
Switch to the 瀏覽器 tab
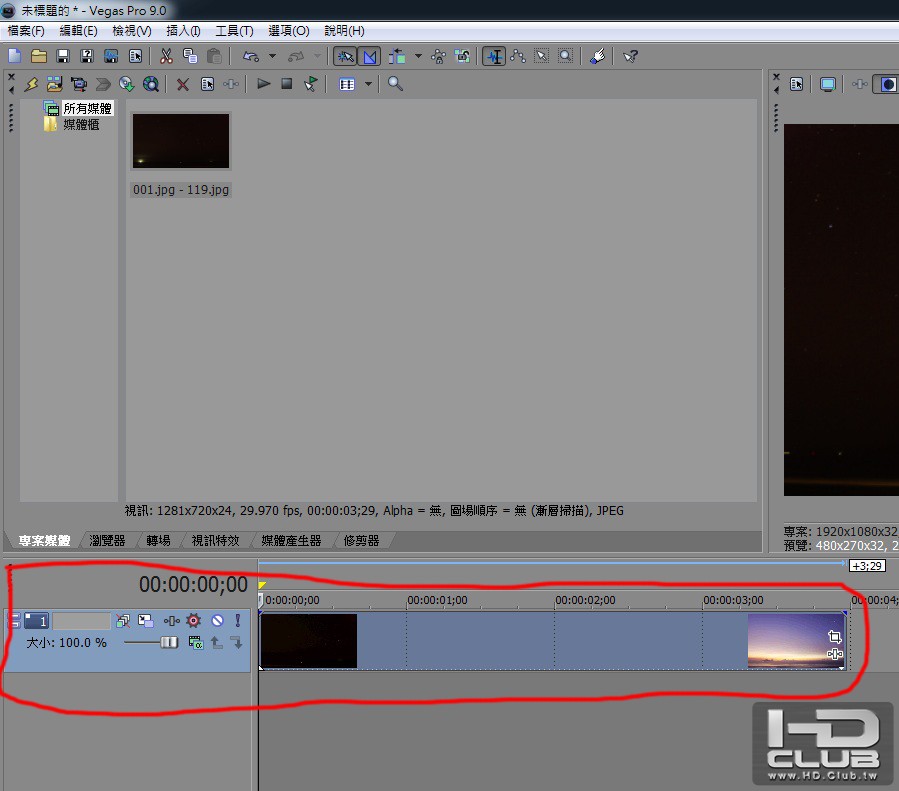107,541
